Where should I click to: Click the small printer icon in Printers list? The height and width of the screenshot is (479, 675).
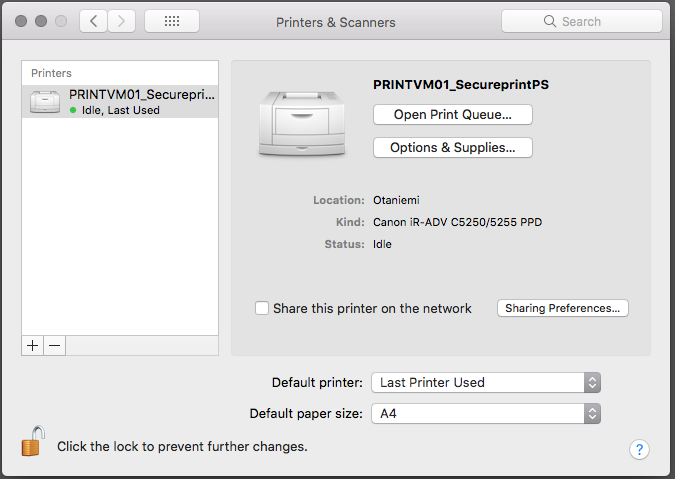(45, 102)
